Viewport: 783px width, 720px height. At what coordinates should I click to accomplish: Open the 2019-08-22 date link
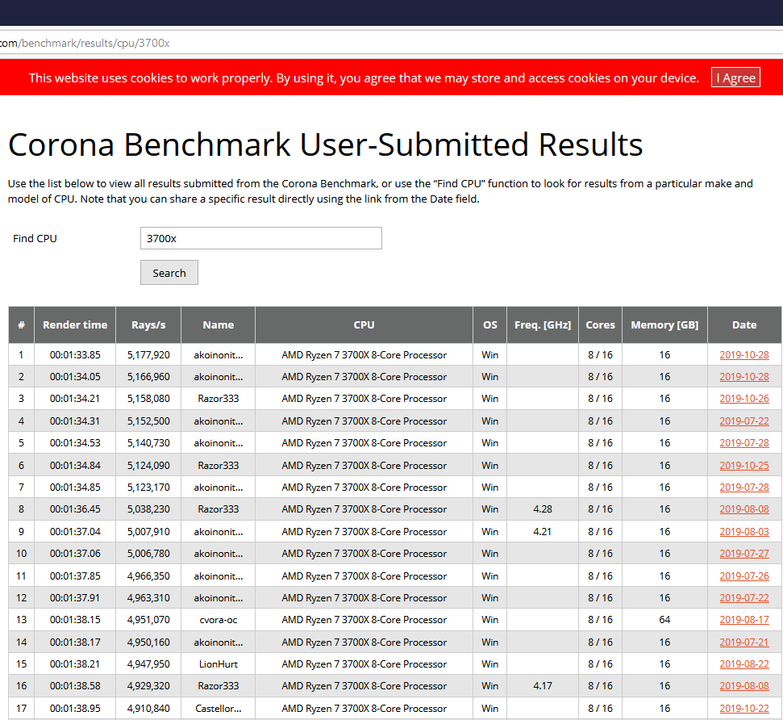click(x=744, y=665)
